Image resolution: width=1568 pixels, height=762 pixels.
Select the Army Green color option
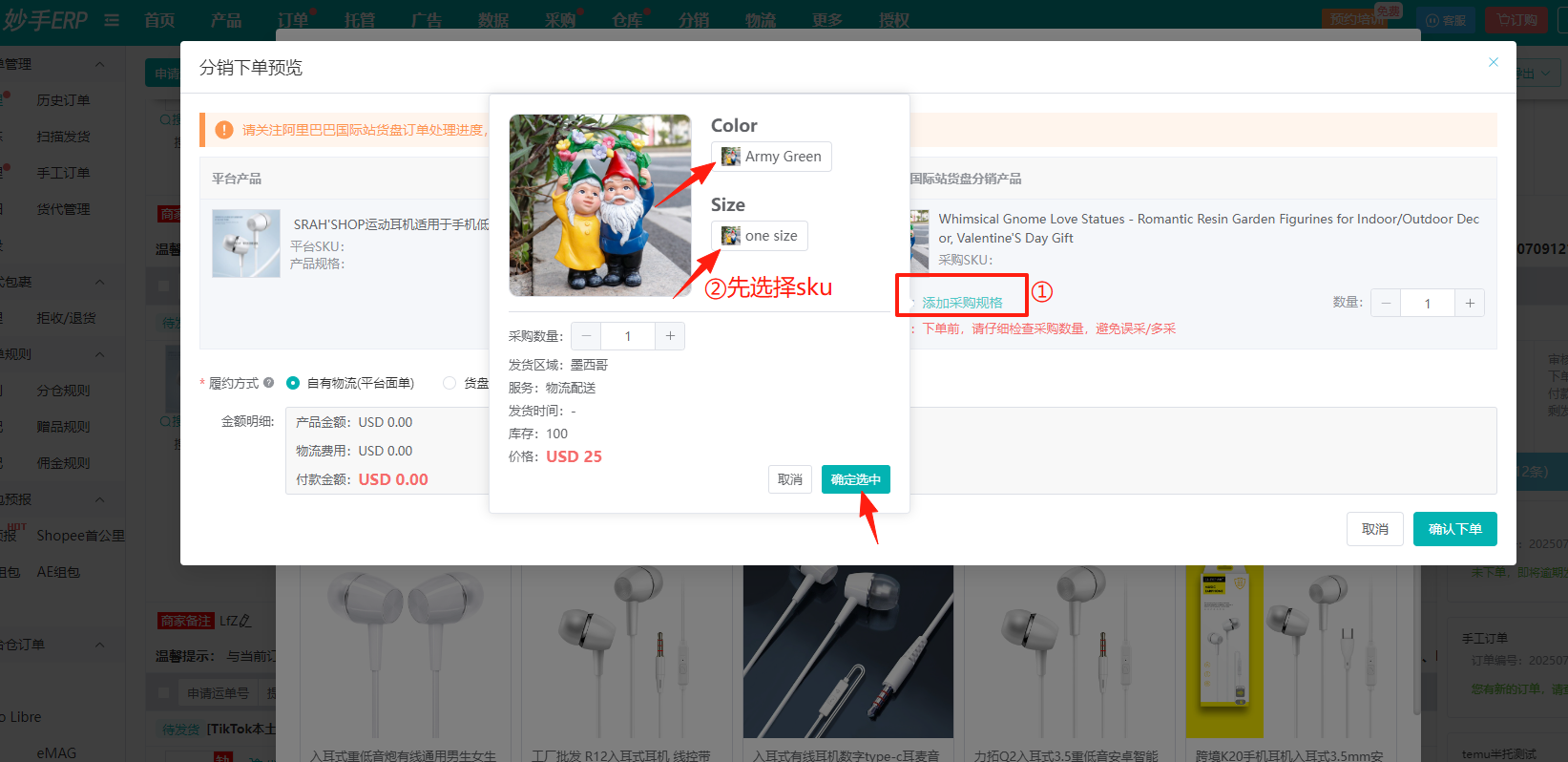[x=771, y=157]
